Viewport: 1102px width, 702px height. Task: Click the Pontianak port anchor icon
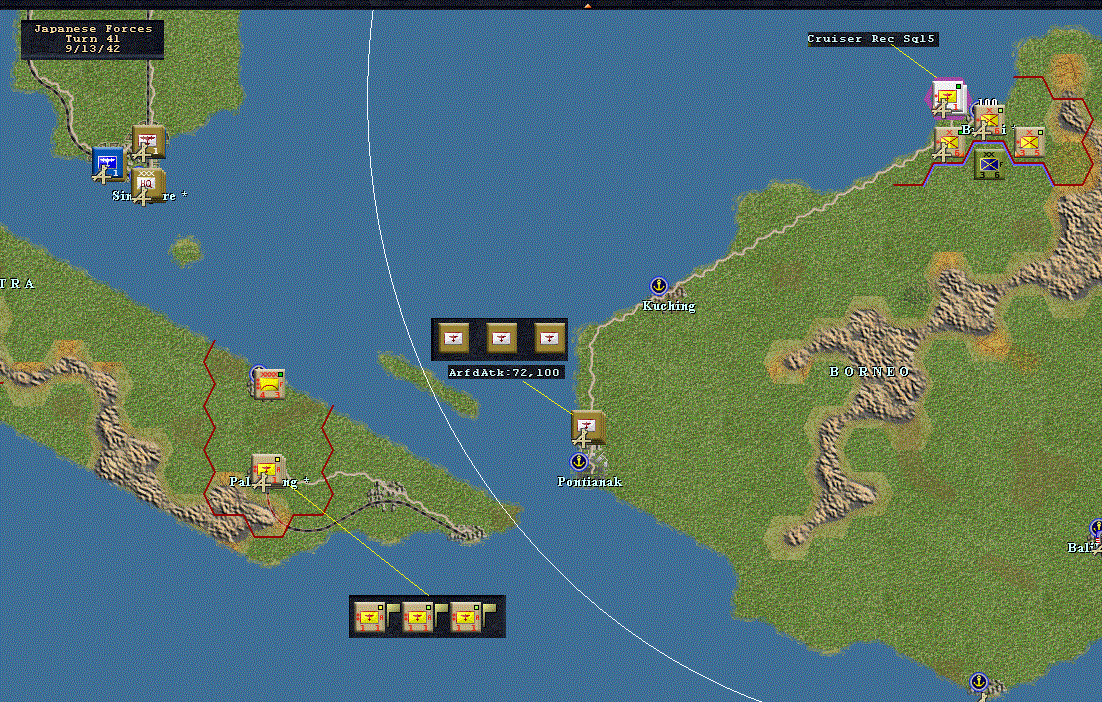(x=578, y=462)
